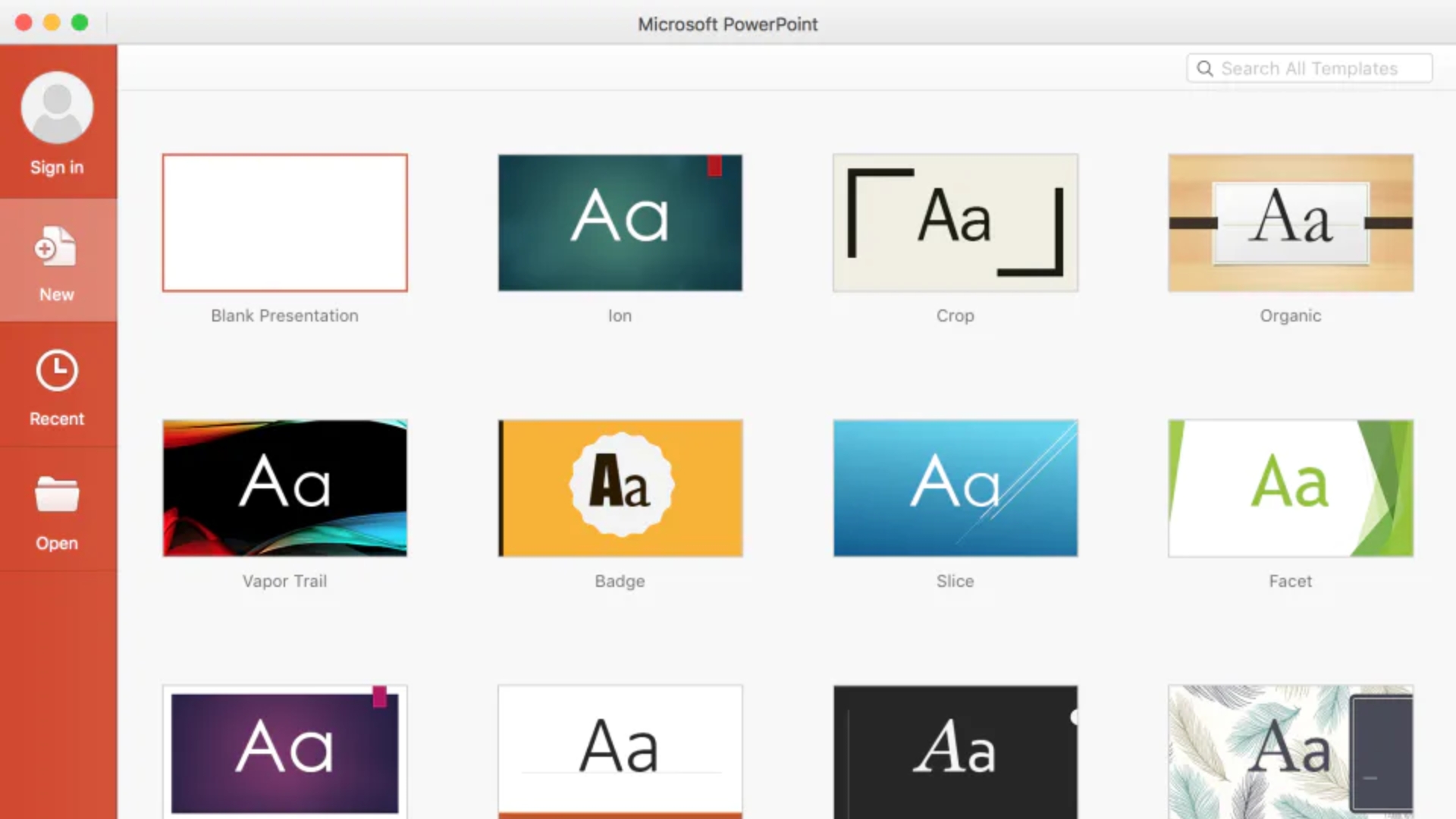Select the Organic template
This screenshot has width=1456, height=819.
tap(1290, 222)
